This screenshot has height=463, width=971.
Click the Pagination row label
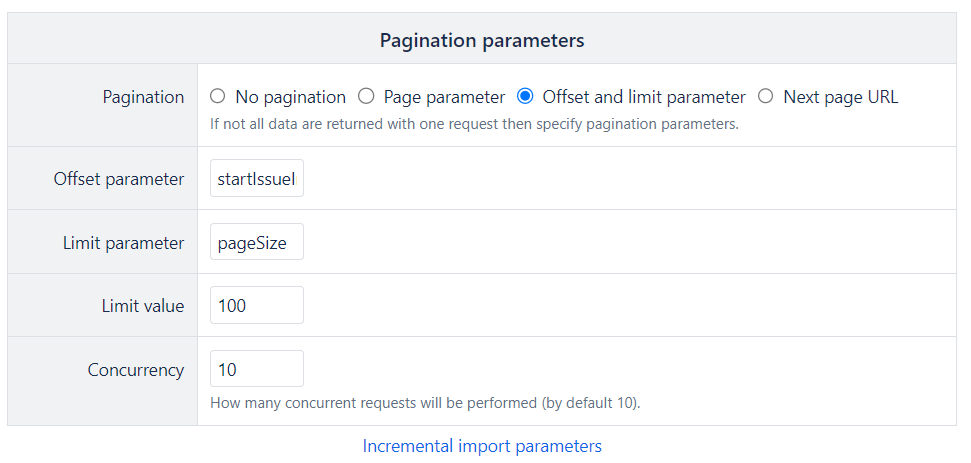pyautogui.click(x=143, y=97)
